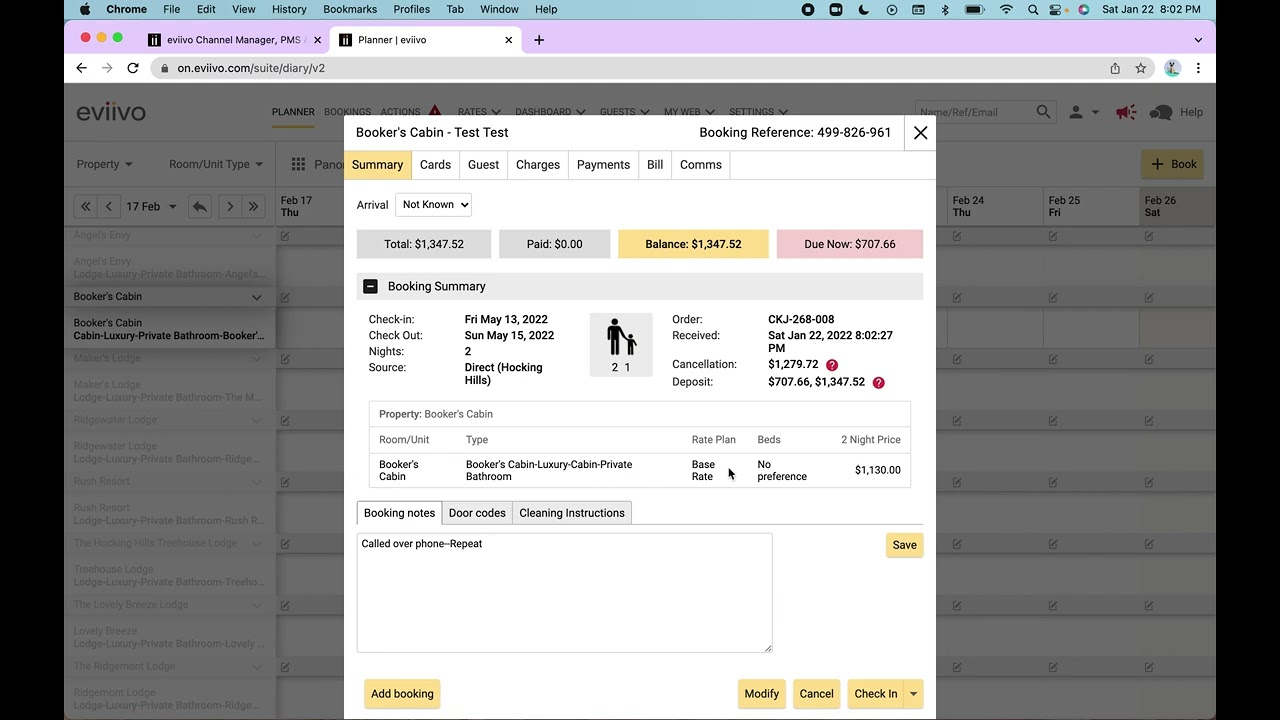Select the Cleaning Instructions tab
Screen dimensions: 1280x720
(572, 513)
